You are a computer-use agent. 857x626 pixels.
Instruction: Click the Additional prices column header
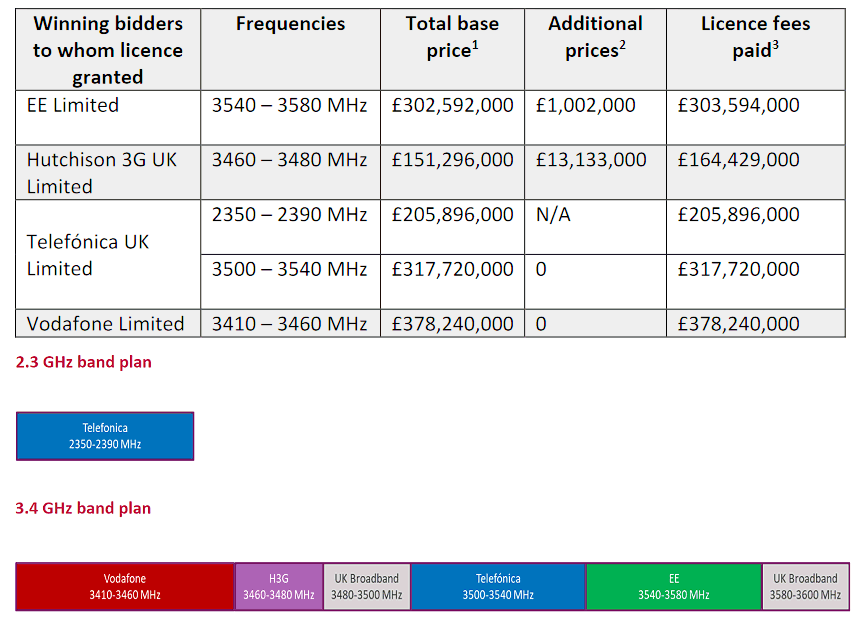coord(595,37)
